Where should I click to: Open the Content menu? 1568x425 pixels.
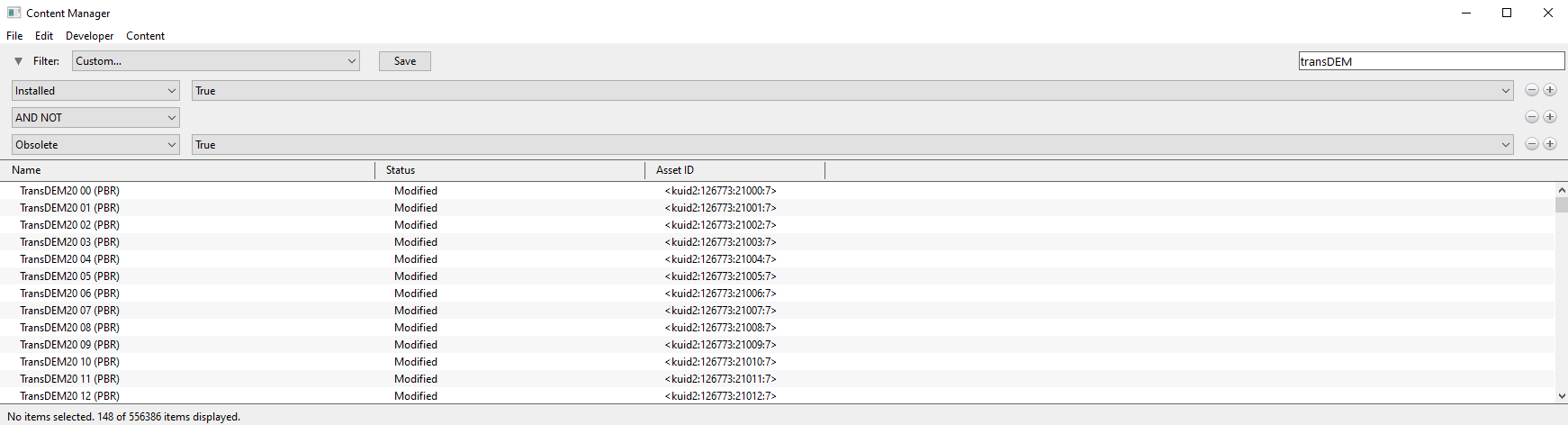145,36
